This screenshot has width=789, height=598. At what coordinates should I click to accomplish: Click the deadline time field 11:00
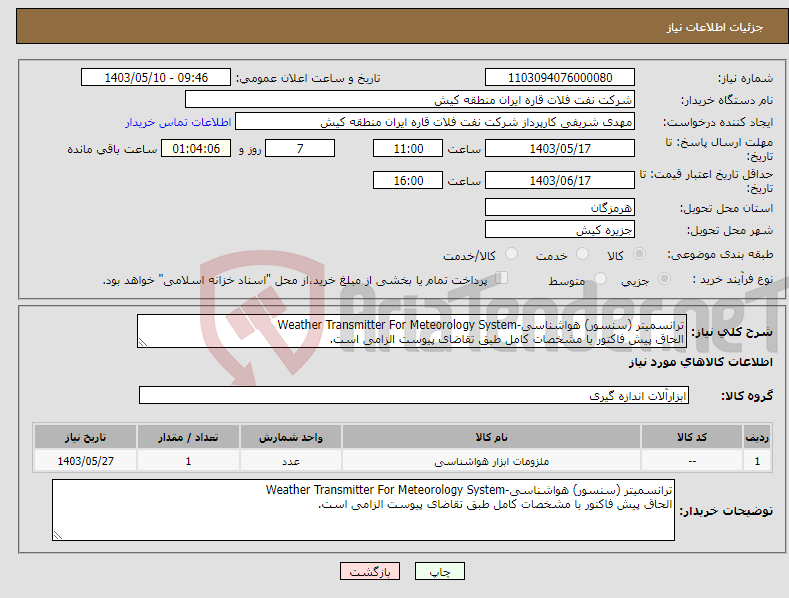408,148
